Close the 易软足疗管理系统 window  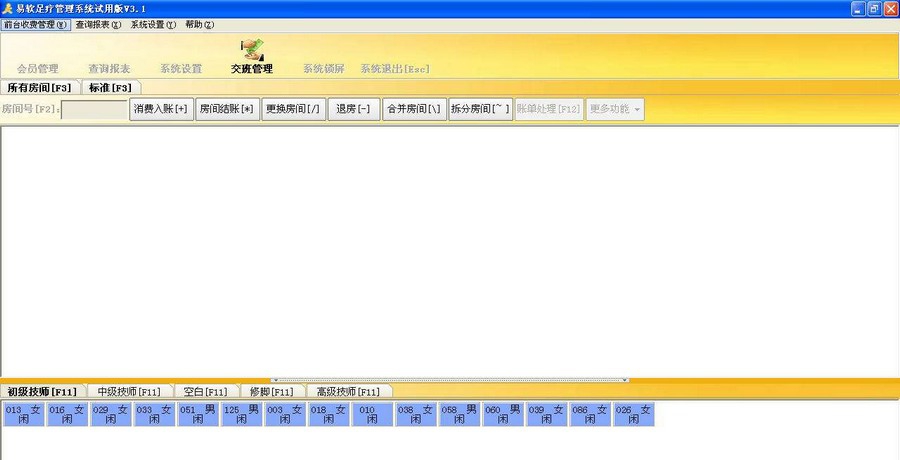[891, 9]
